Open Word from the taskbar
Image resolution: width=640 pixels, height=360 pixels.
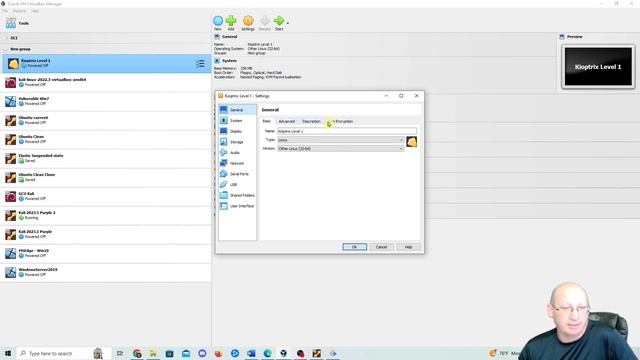(251, 353)
